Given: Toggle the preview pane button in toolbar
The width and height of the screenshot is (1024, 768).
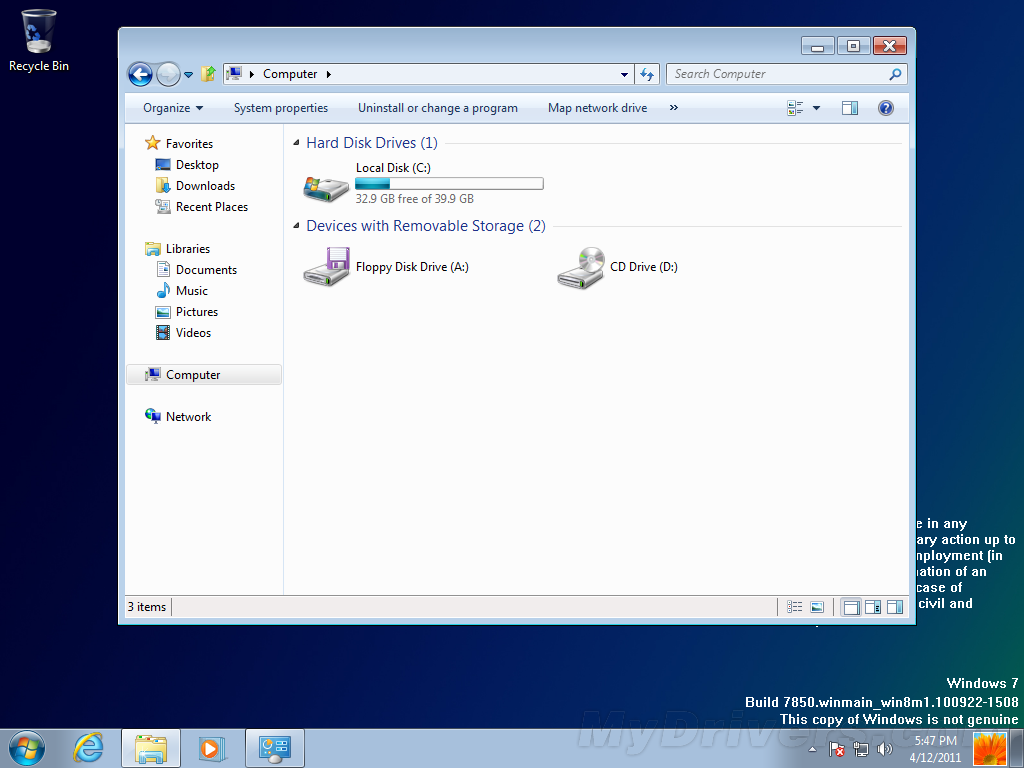Looking at the screenshot, I should pyautogui.click(x=850, y=108).
